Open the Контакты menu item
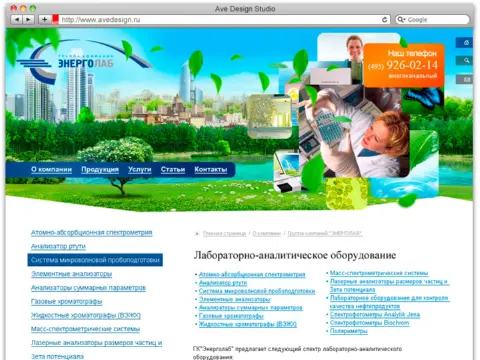The width and height of the screenshot is (480, 360). pos(211,170)
